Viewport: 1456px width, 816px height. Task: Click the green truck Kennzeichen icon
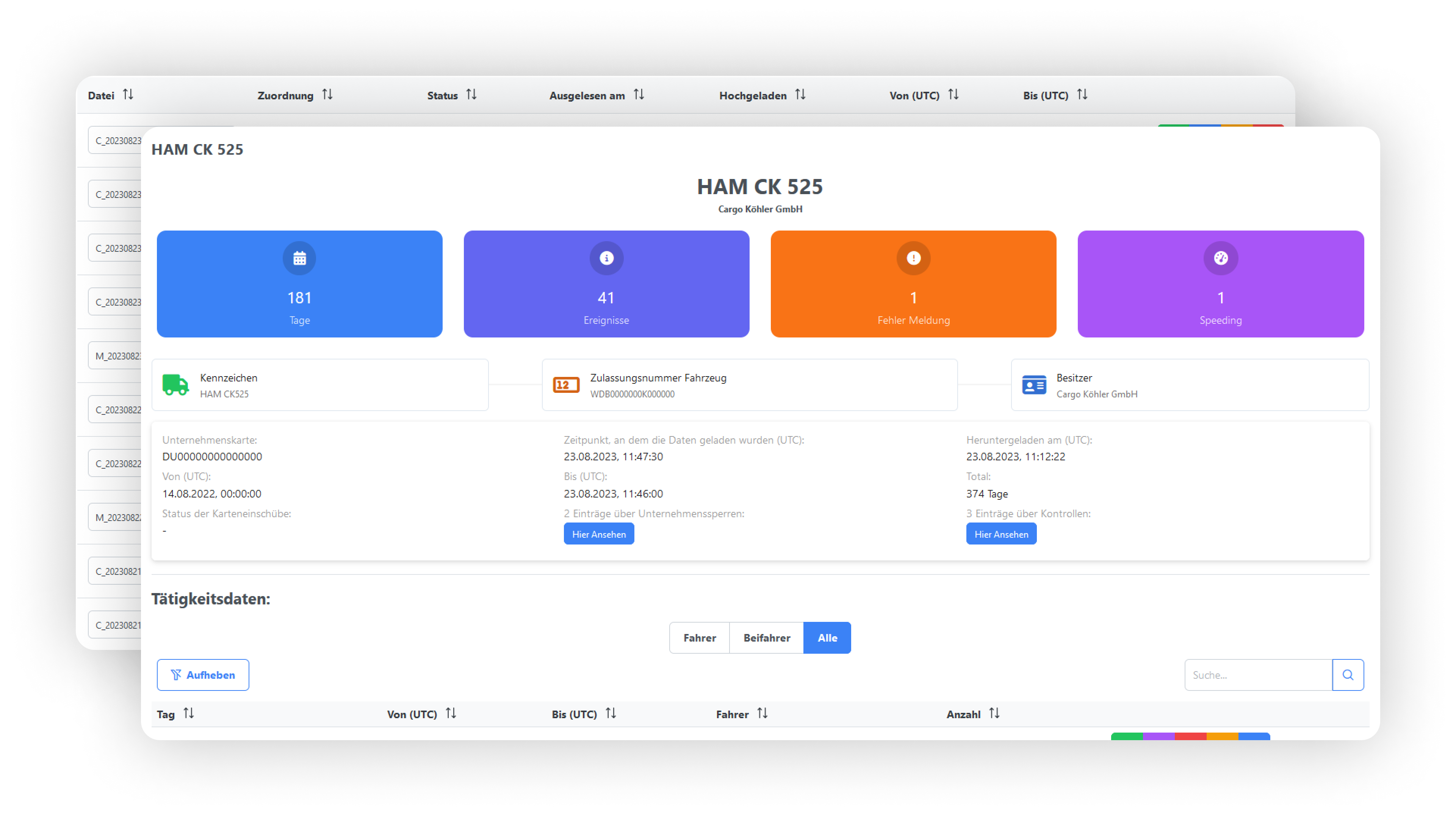[175, 385]
